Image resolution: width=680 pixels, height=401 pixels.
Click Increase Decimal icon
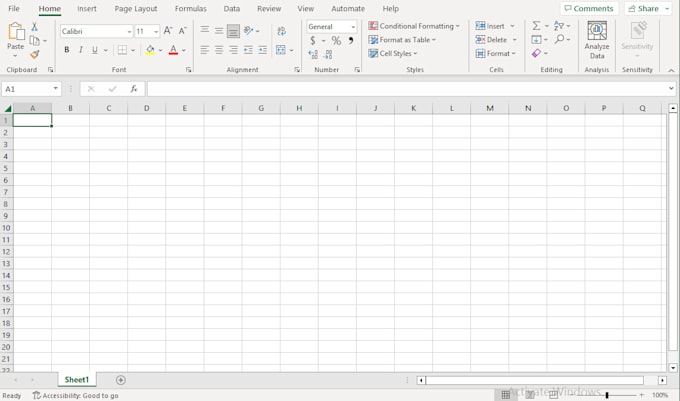(313, 54)
